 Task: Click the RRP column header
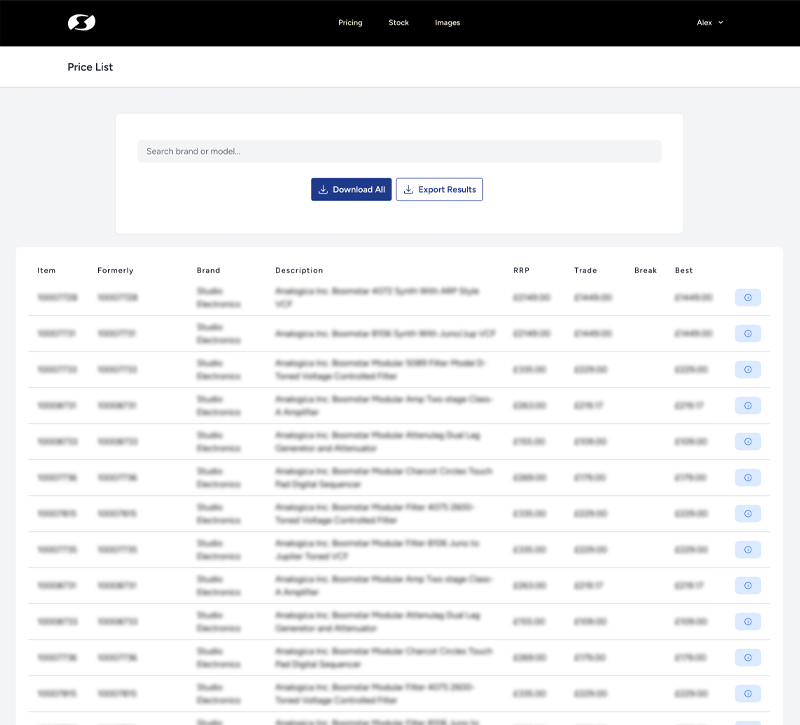tap(521, 270)
